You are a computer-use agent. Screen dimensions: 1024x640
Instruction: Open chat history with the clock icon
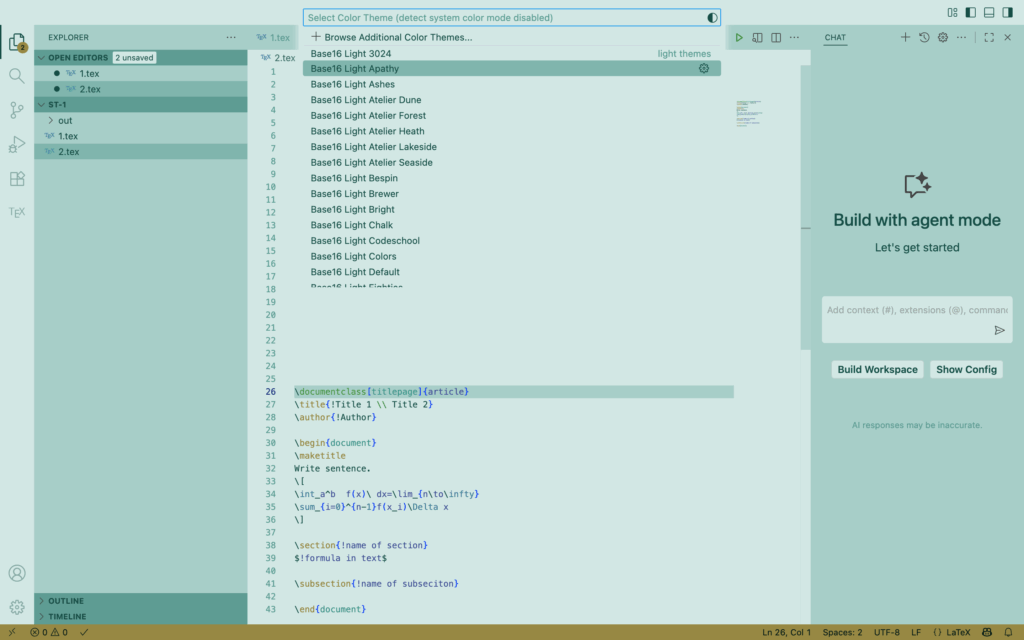924,38
